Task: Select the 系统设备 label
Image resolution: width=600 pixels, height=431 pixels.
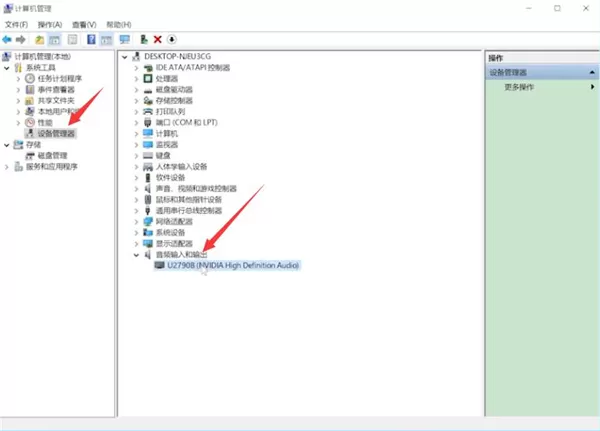Action: point(170,232)
